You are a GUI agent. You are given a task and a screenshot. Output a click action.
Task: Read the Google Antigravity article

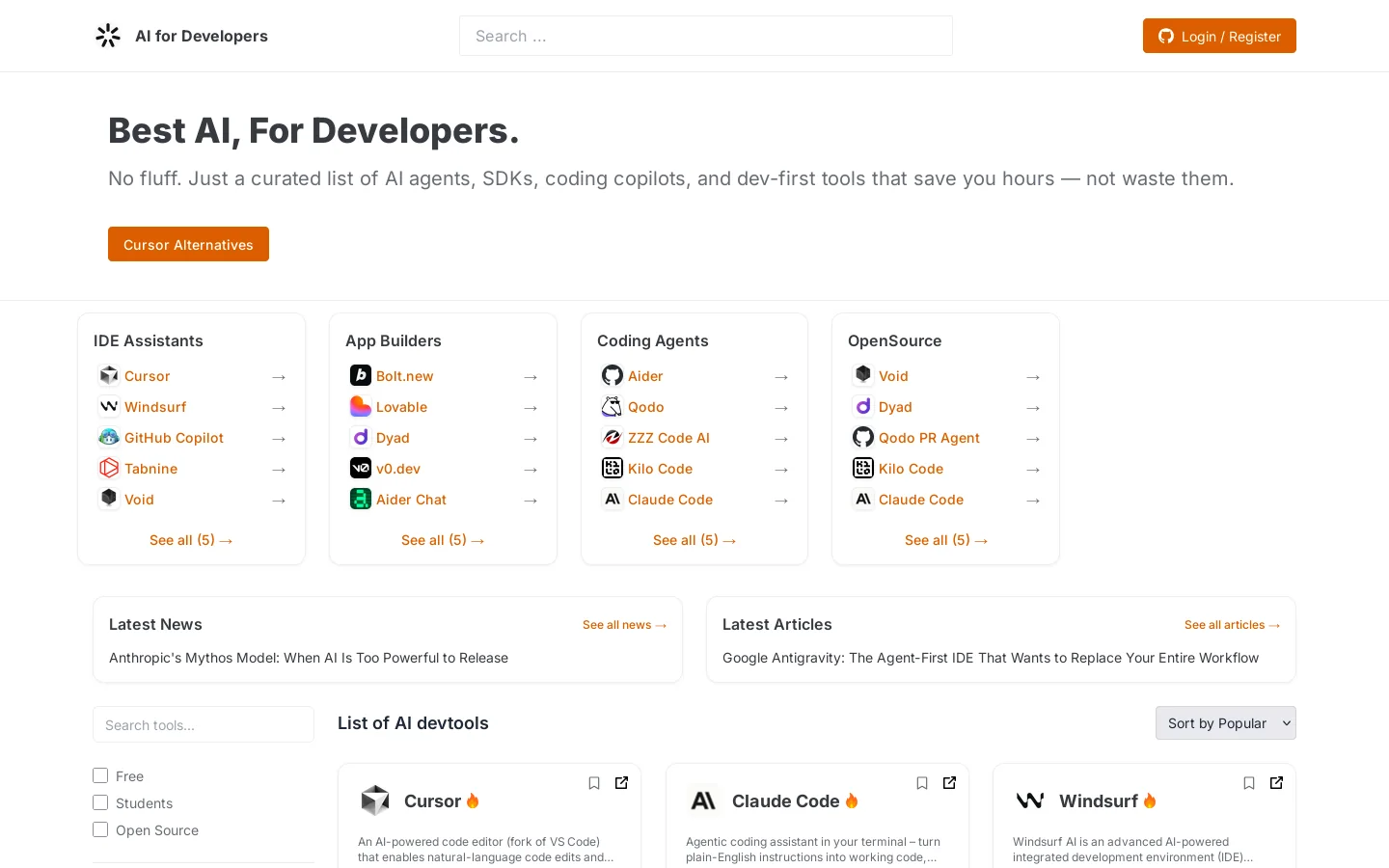(991, 658)
